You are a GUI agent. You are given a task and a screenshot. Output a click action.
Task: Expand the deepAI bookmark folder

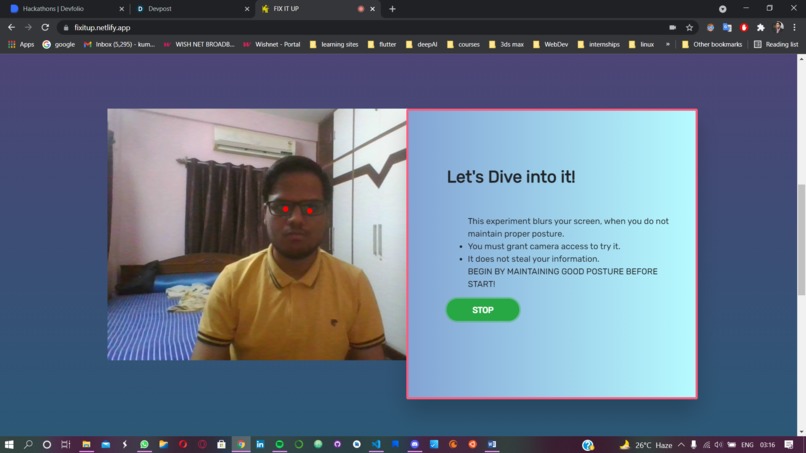[422, 44]
